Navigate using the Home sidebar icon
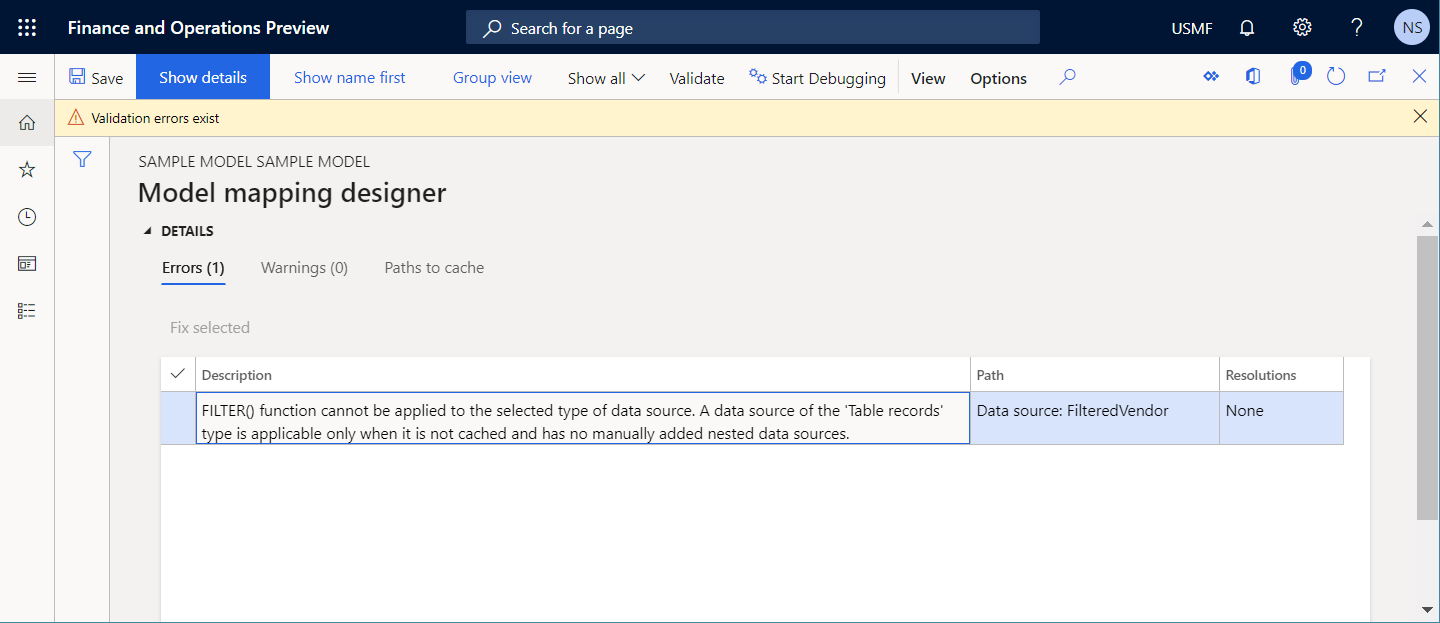Image resolution: width=1440 pixels, height=623 pixels. tap(26, 122)
